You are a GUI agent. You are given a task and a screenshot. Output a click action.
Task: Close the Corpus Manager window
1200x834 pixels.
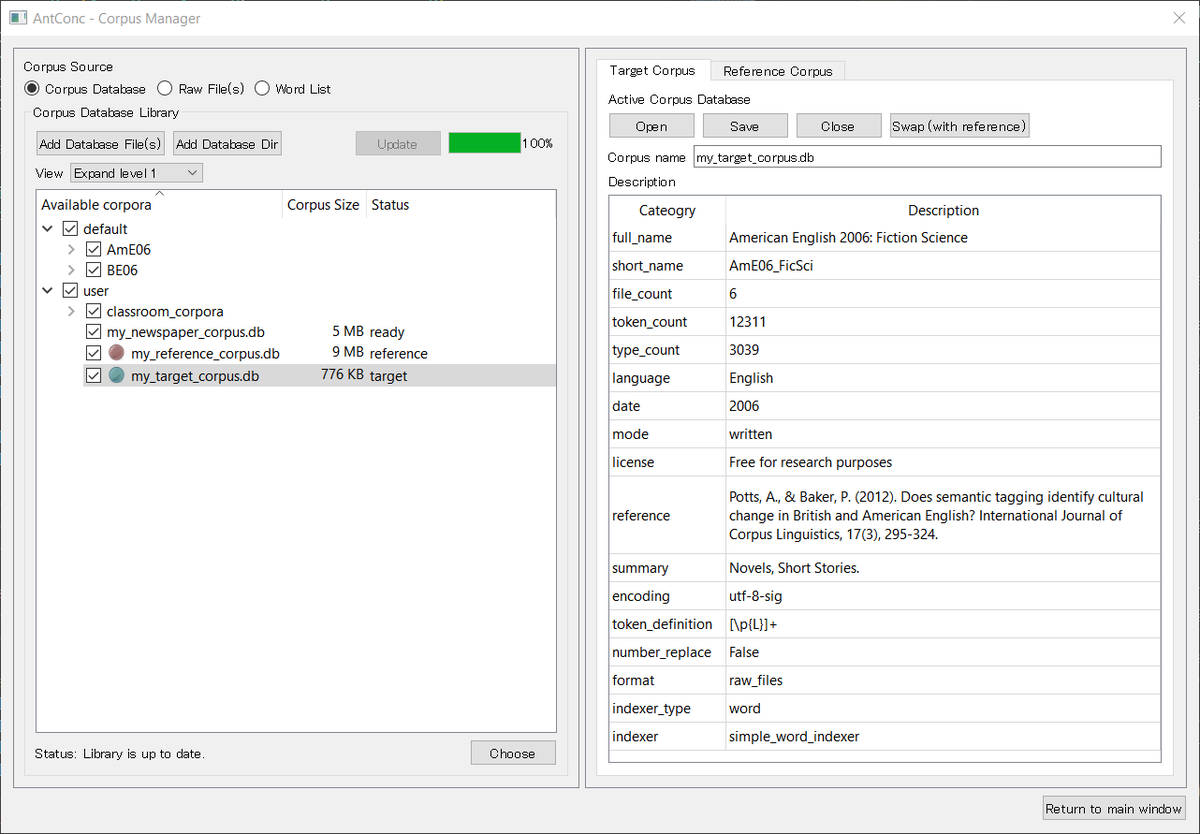point(1177,18)
